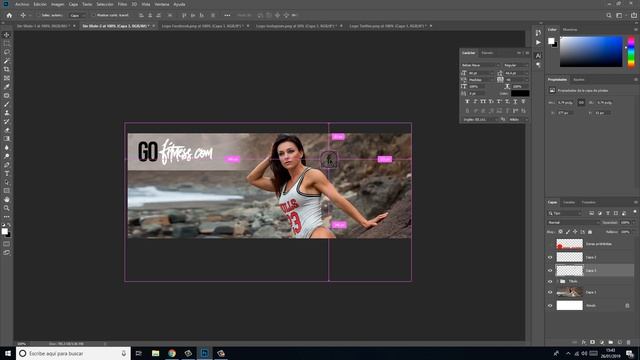This screenshot has width=640, height=360.
Task: Select the Eraser tool
Action: [7, 130]
